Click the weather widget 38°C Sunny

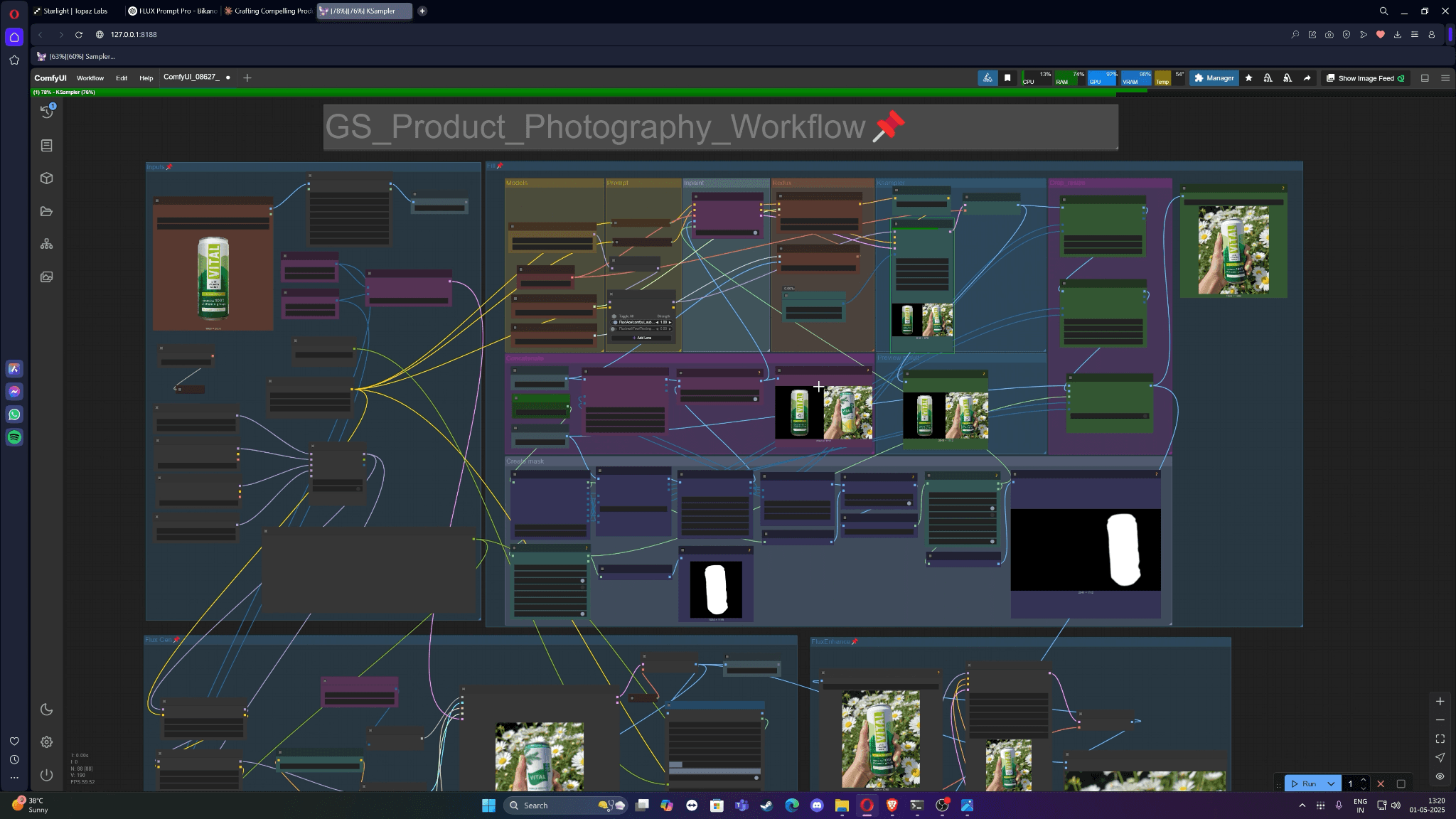30,805
